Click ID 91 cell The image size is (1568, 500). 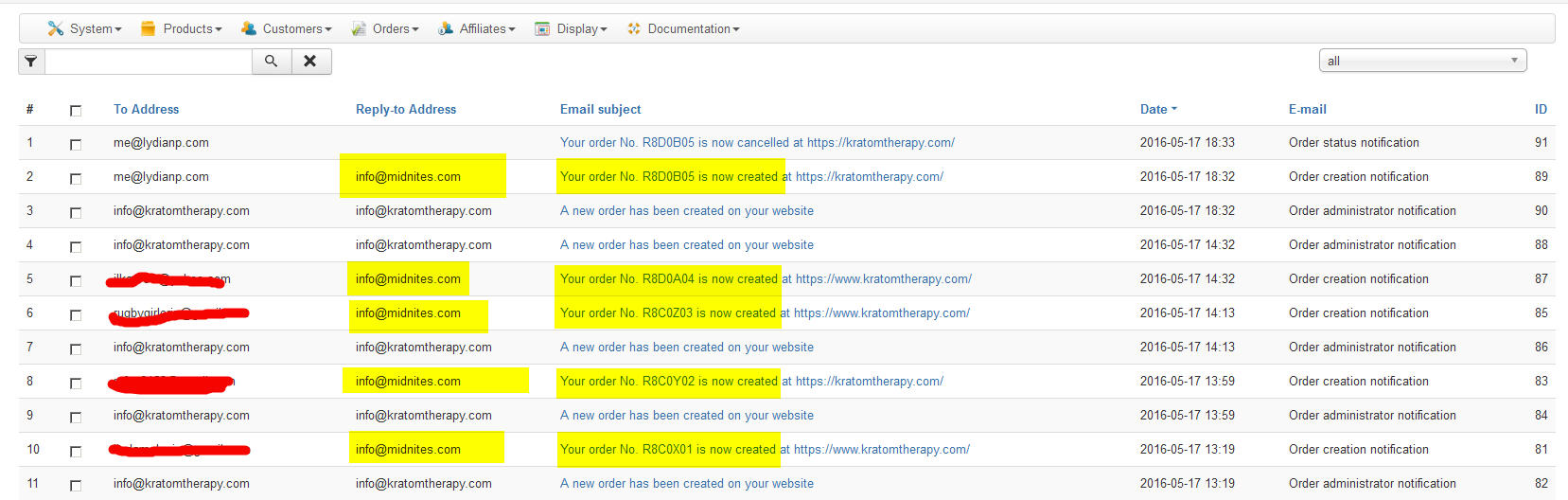[1541, 142]
